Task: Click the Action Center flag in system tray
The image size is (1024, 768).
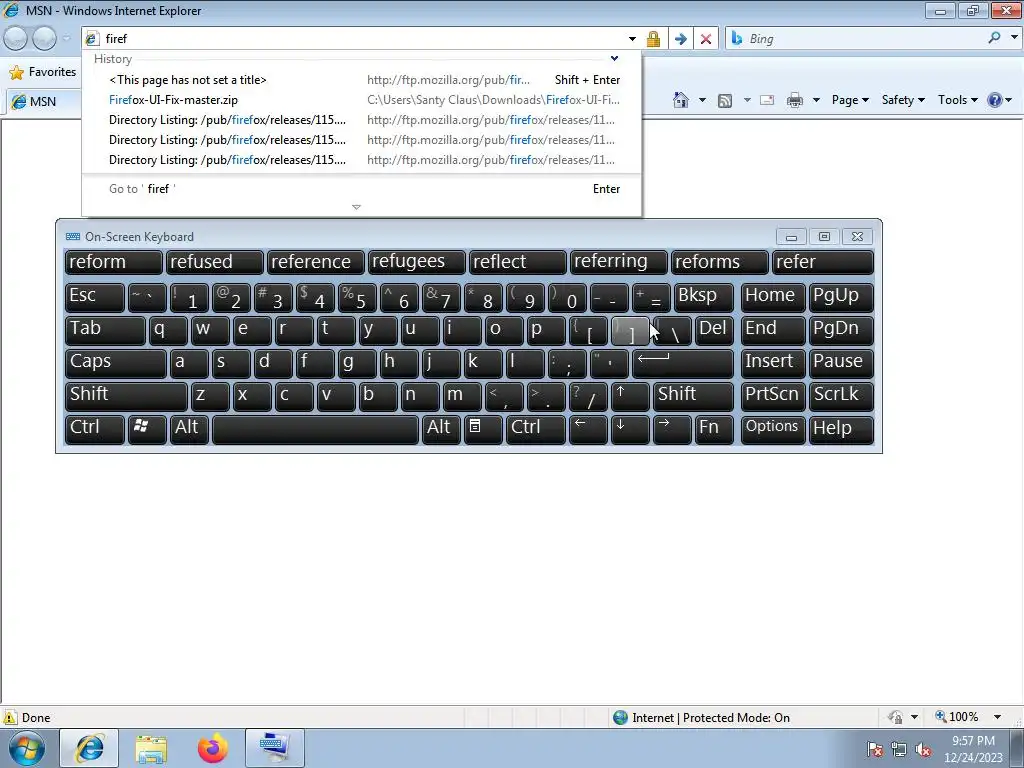Action: [875, 749]
